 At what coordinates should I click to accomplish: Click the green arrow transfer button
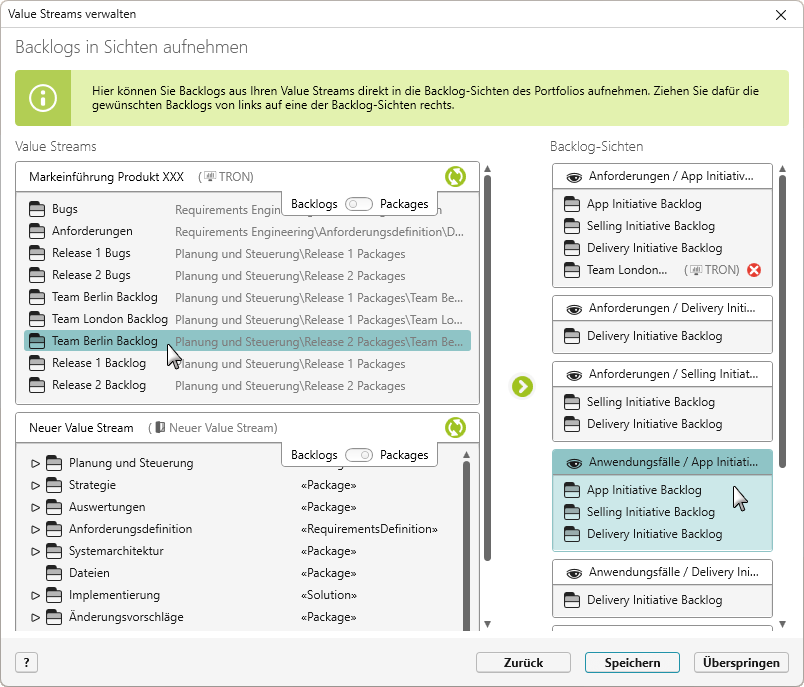click(x=522, y=387)
